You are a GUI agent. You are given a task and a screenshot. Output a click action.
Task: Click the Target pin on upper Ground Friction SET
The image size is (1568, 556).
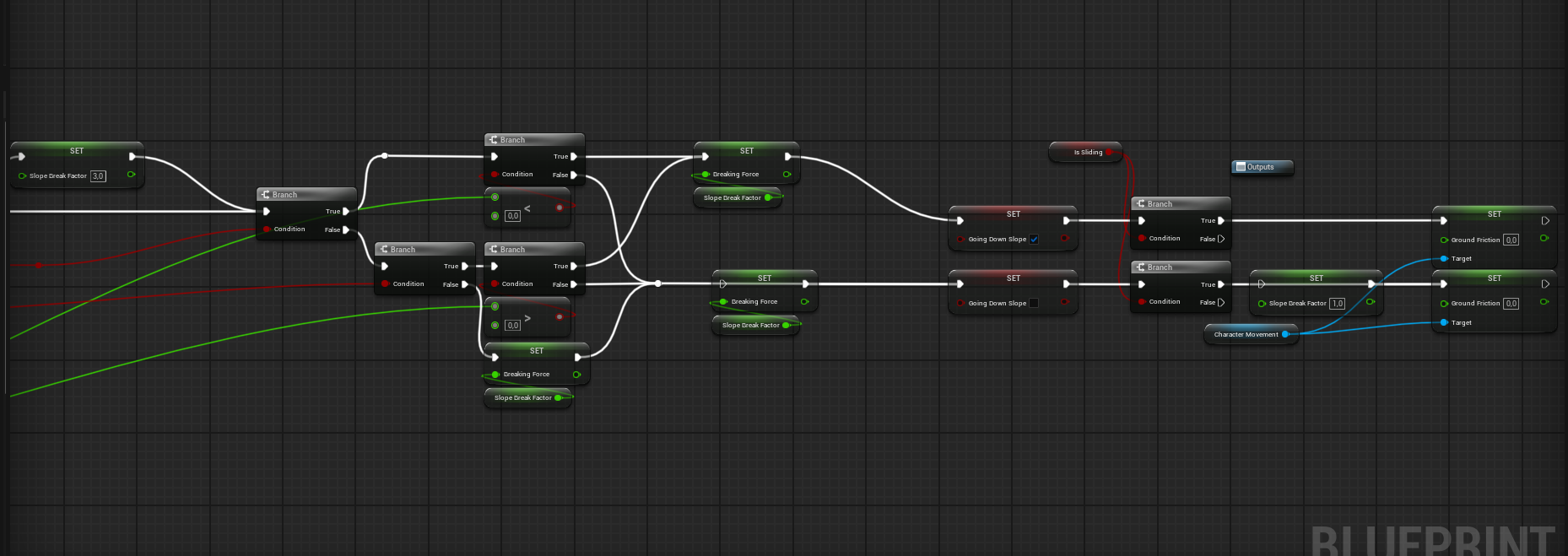[1445, 259]
